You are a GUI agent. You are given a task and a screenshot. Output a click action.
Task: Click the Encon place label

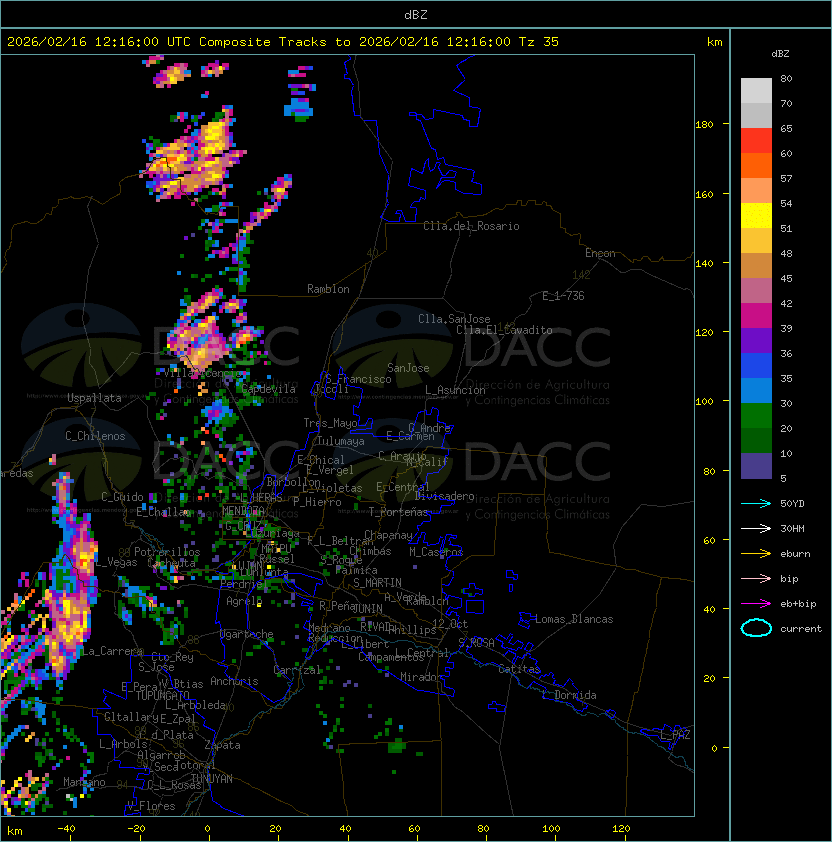600,253
